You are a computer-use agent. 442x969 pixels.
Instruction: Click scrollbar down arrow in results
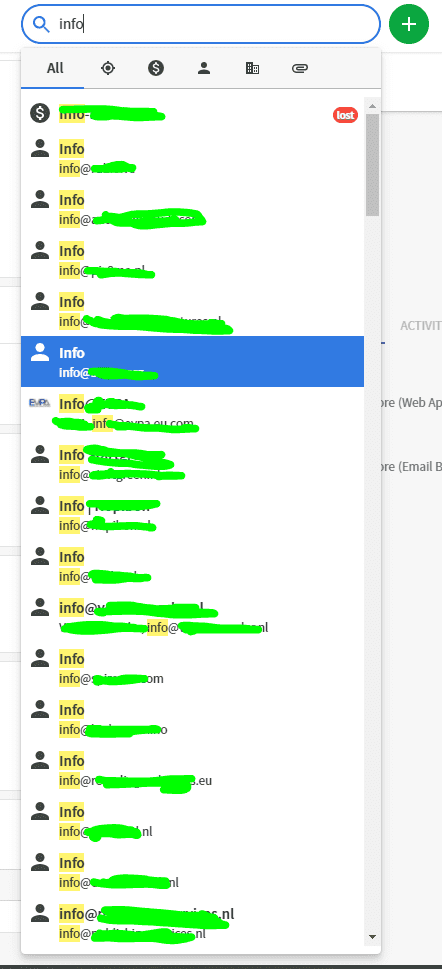point(372,936)
